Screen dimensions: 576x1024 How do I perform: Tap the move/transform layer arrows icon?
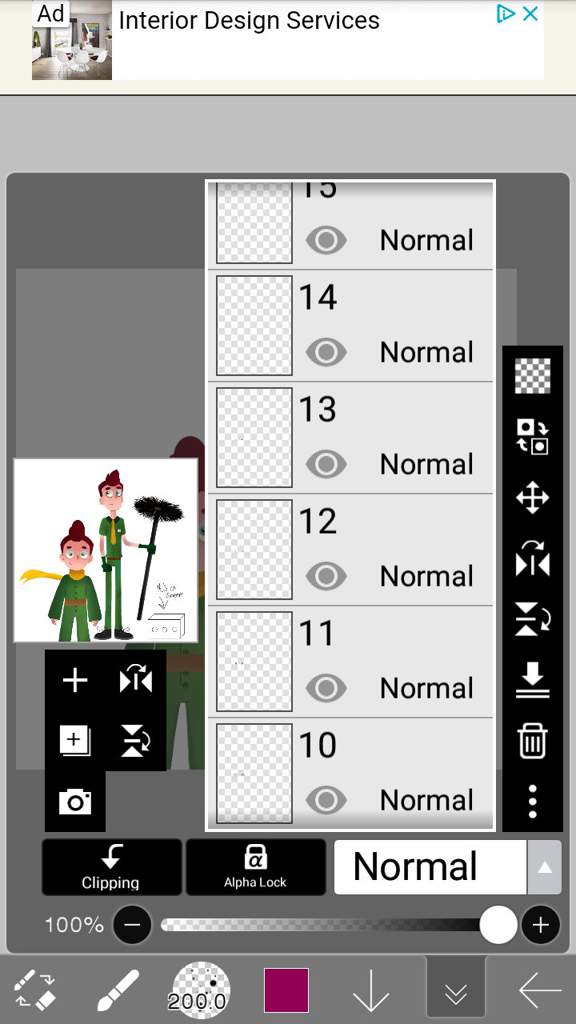point(532,498)
